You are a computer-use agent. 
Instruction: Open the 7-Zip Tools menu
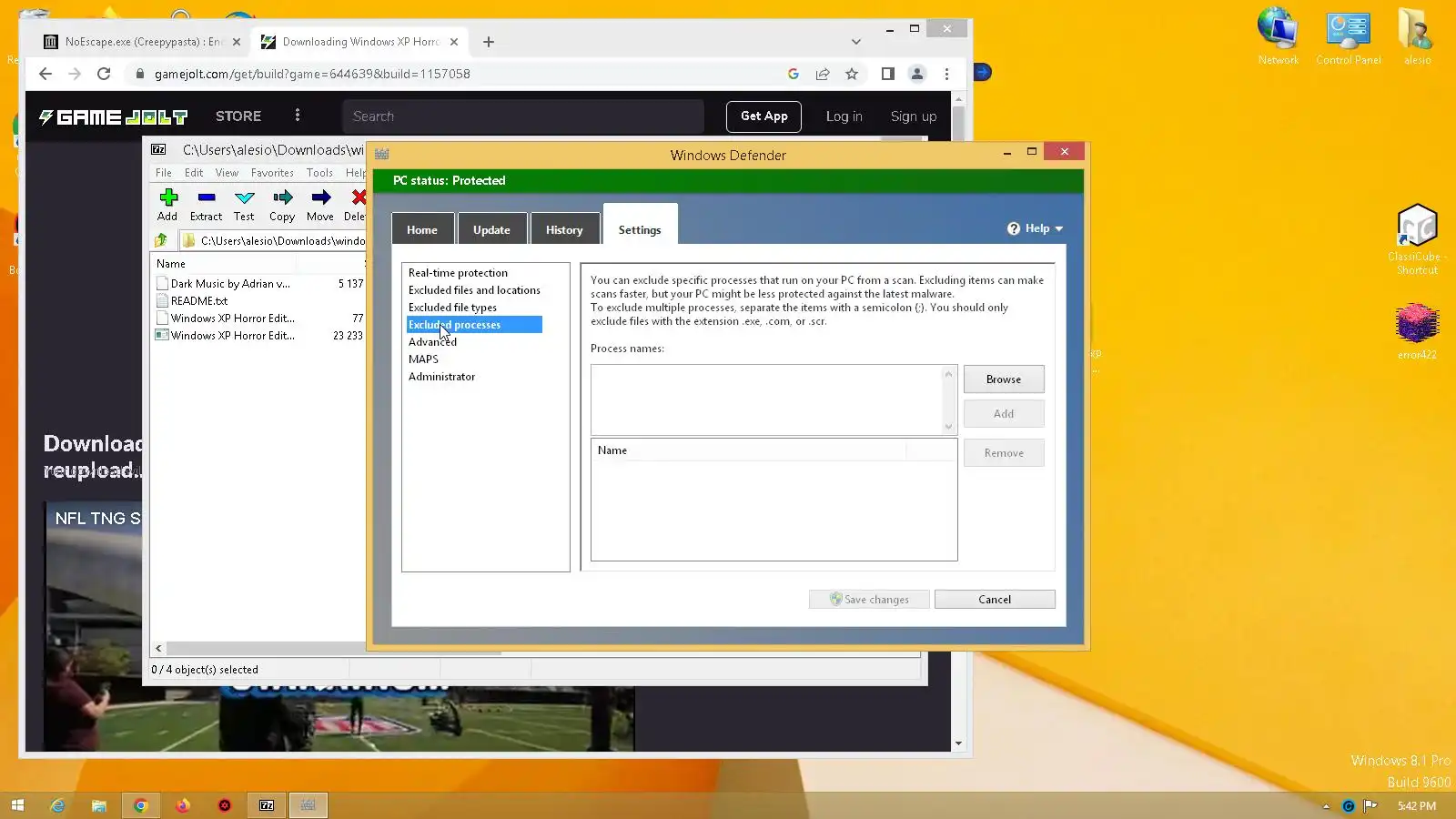click(319, 173)
